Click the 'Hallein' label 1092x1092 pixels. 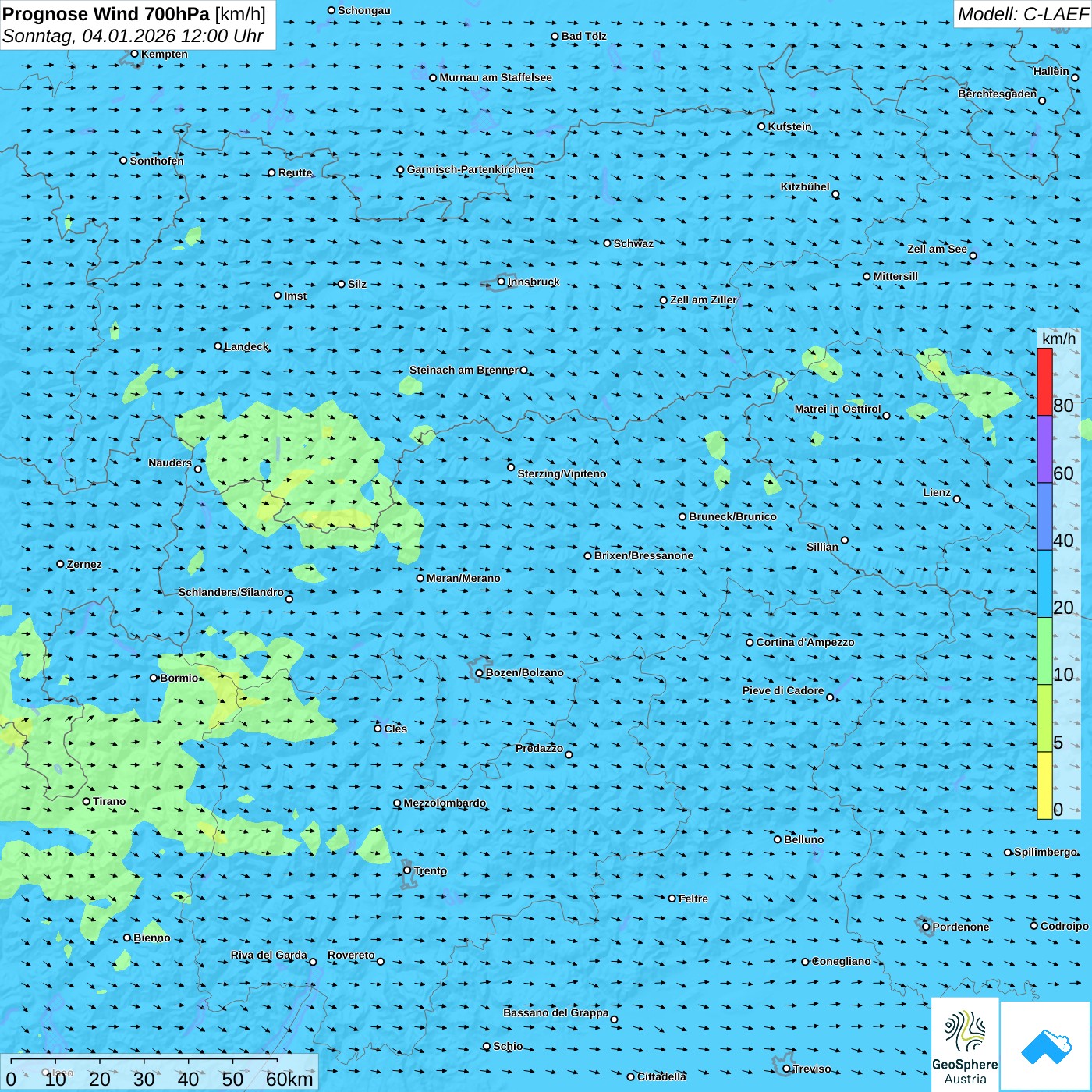[1051, 71]
